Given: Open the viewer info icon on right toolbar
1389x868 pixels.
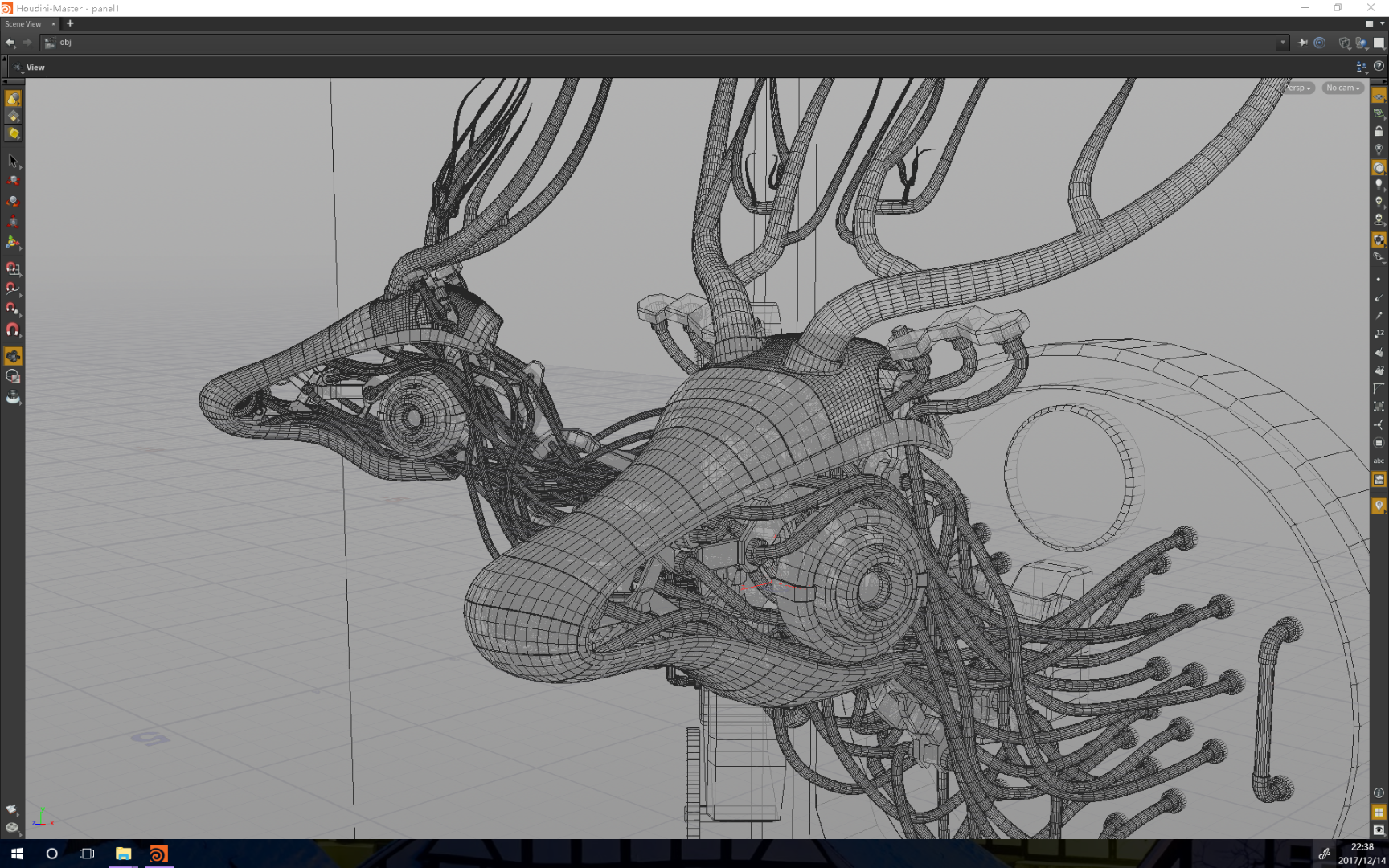Looking at the screenshot, I should click(x=1379, y=792).
